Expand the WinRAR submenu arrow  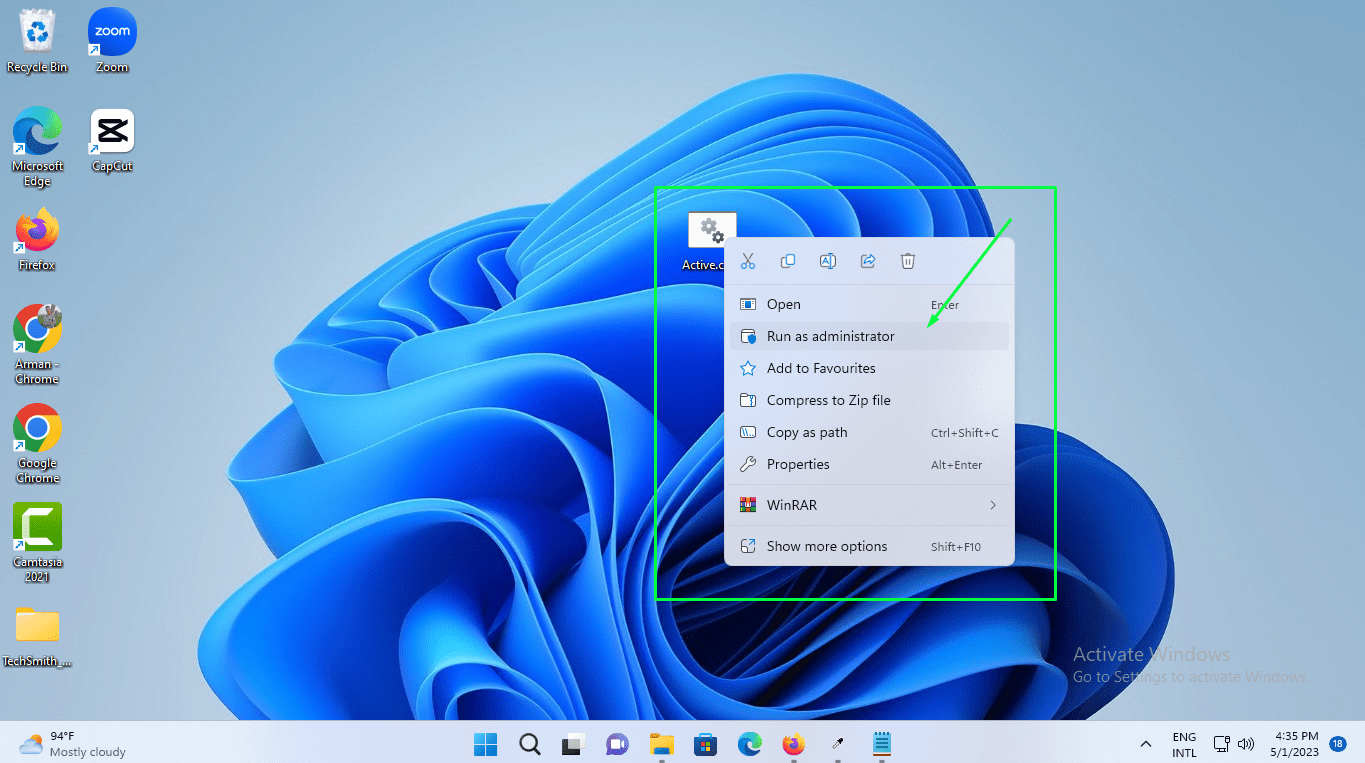[x=992, y=505]
